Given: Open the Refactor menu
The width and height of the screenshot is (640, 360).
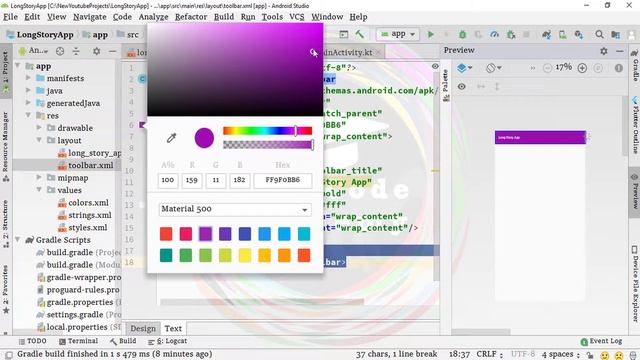Looking at the screenshot, I should click(x=191, y=17).
